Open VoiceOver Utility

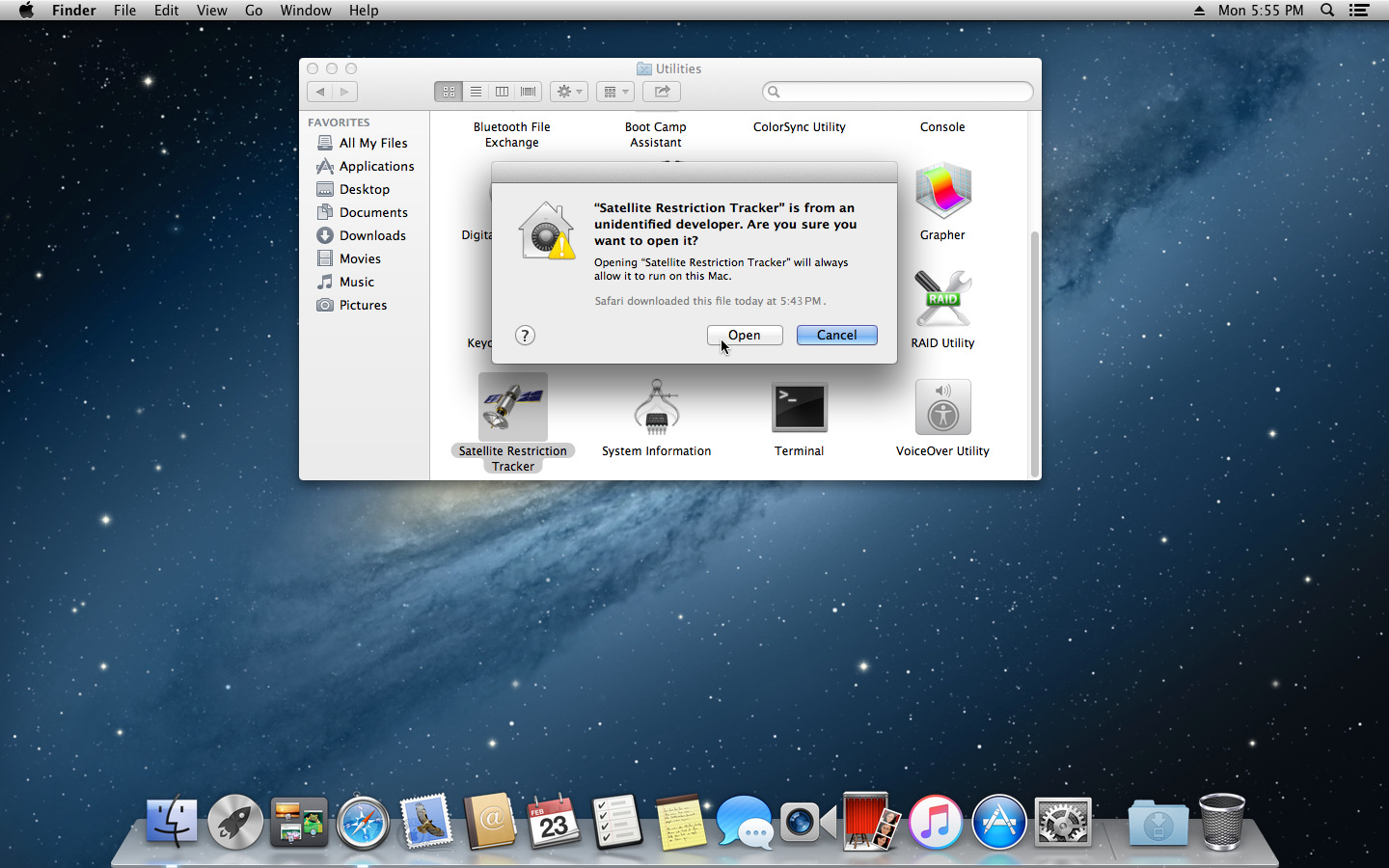[942, 406]
